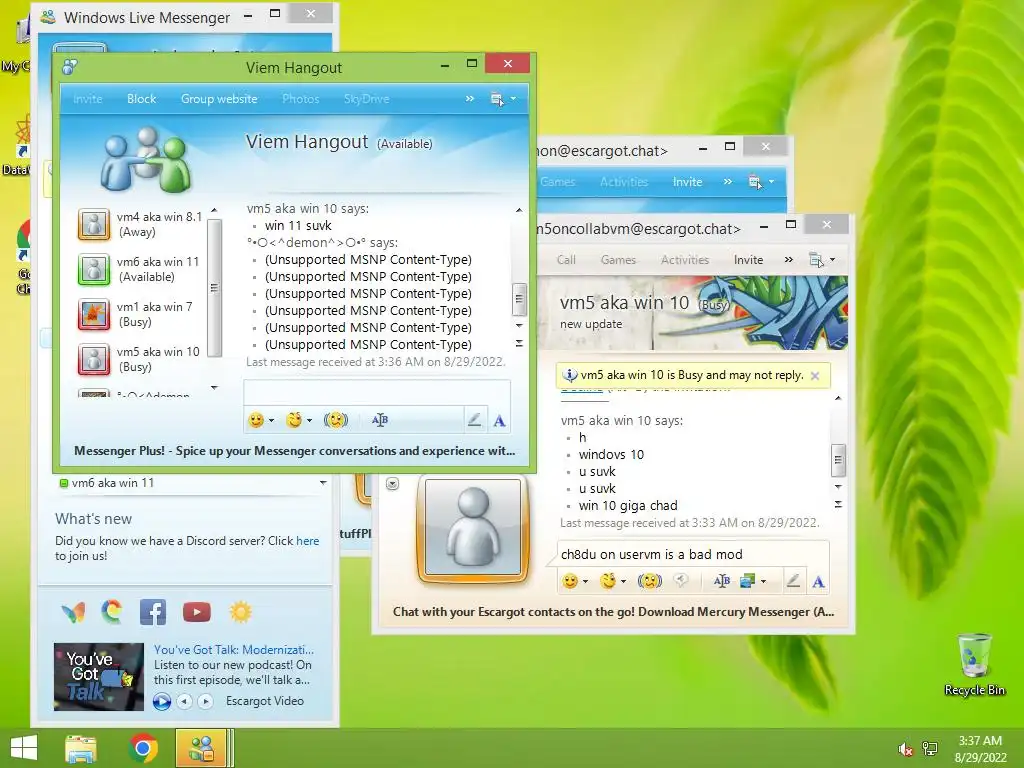The image size is (1024, 768).
Task: Click the colorful C icon in Messenger footer
Action: (112, 611)
